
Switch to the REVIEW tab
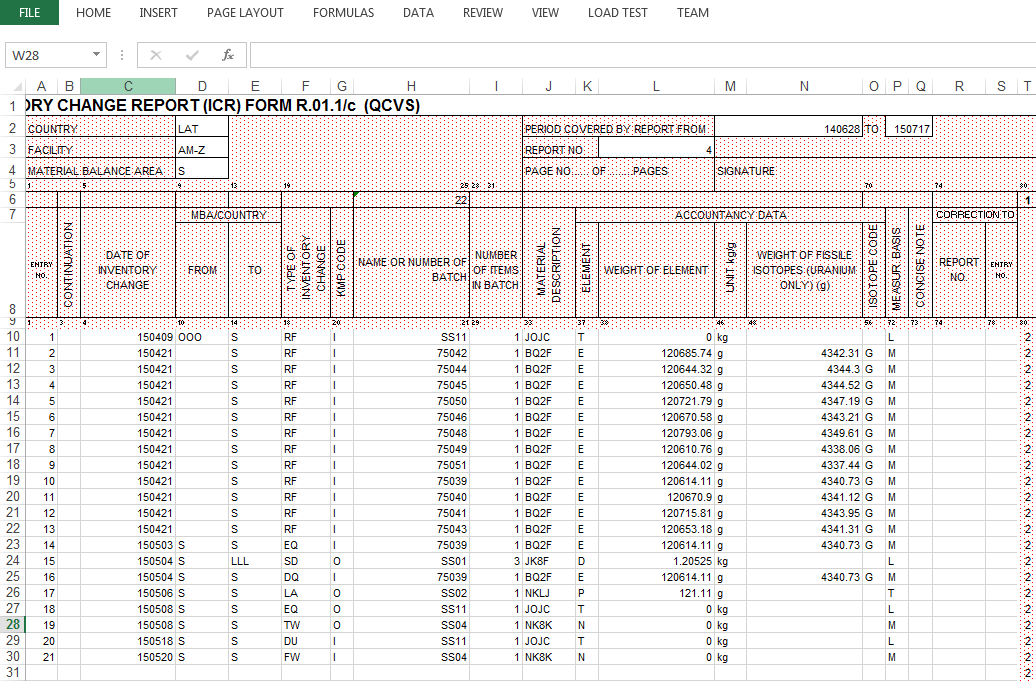pyautogui.click(x=483, y=13)
